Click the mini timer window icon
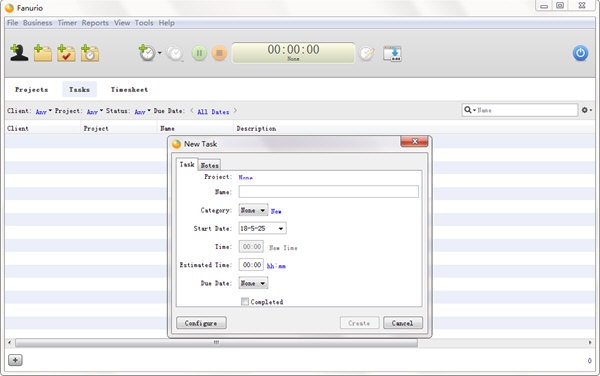This screenshot has width=600, height=376. [x=392, y=54]
